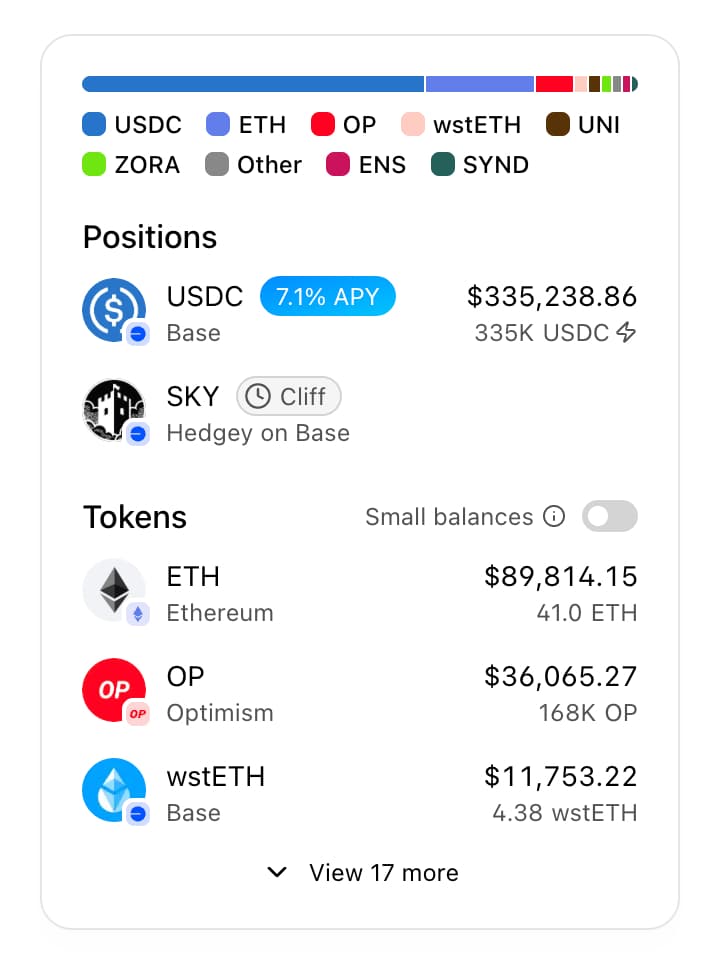Screen dimensions: 710x962
Task: Click the Cliff vesting badge
Action: (288, 397)
